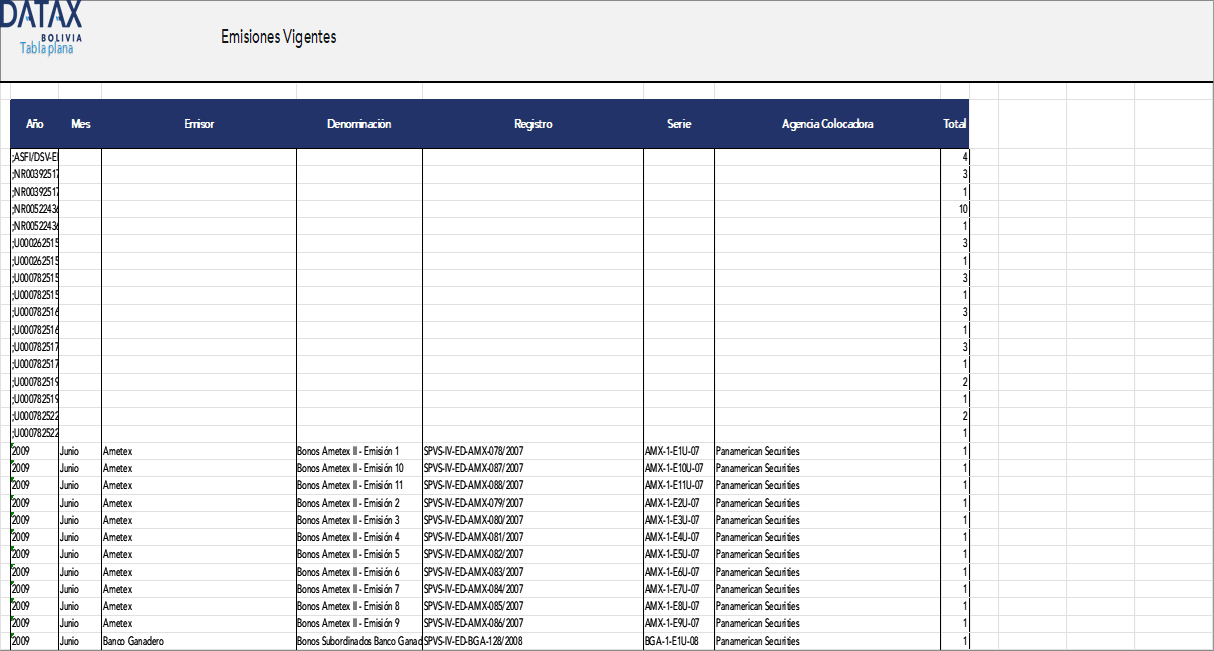Select the Bonos Ametex II - Emisión 6 cell
This screenshot has width=1214, height=651.
tap(359, 572)
